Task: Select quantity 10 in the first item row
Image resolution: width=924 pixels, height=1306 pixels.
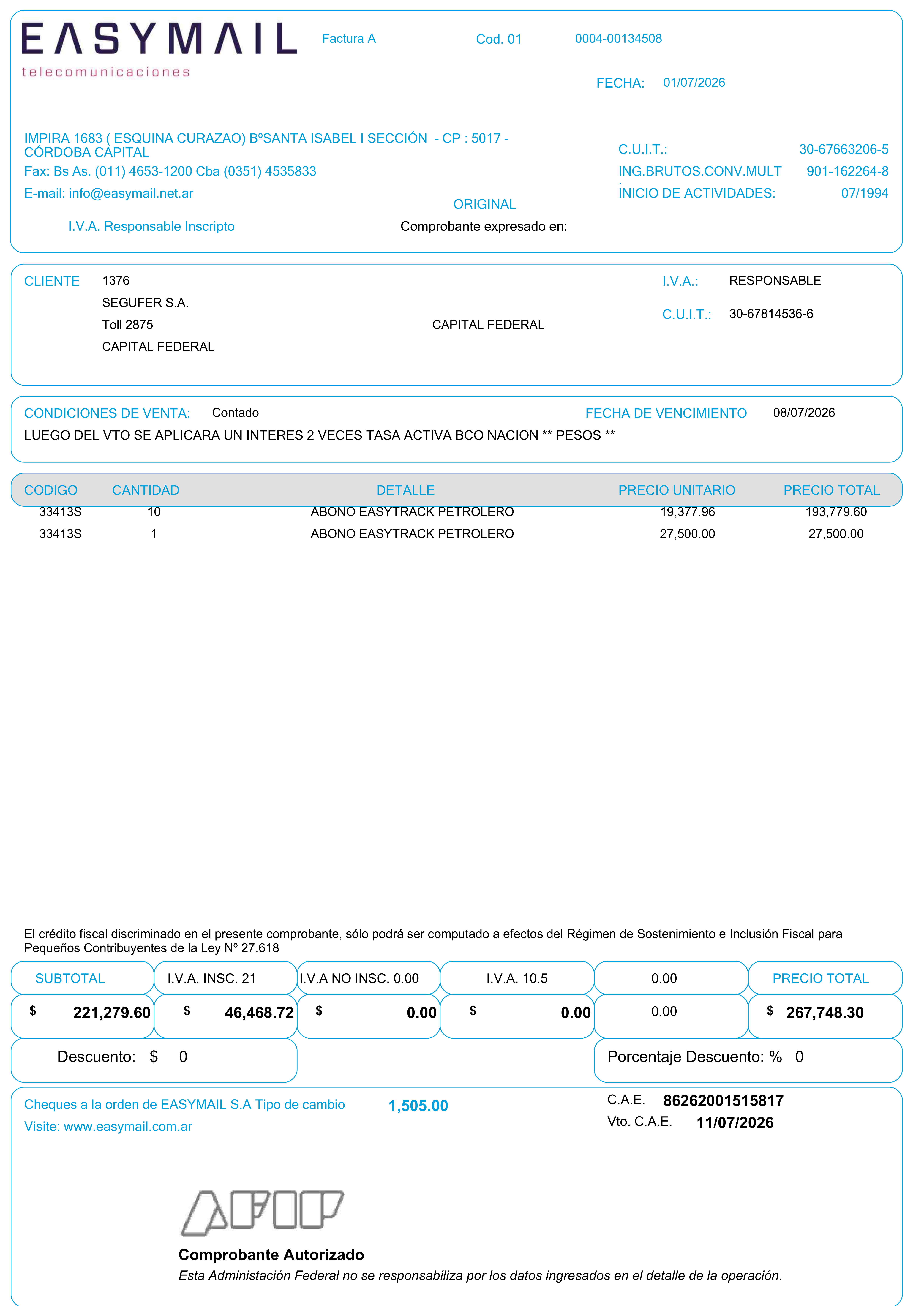Action: click(154, 512)
